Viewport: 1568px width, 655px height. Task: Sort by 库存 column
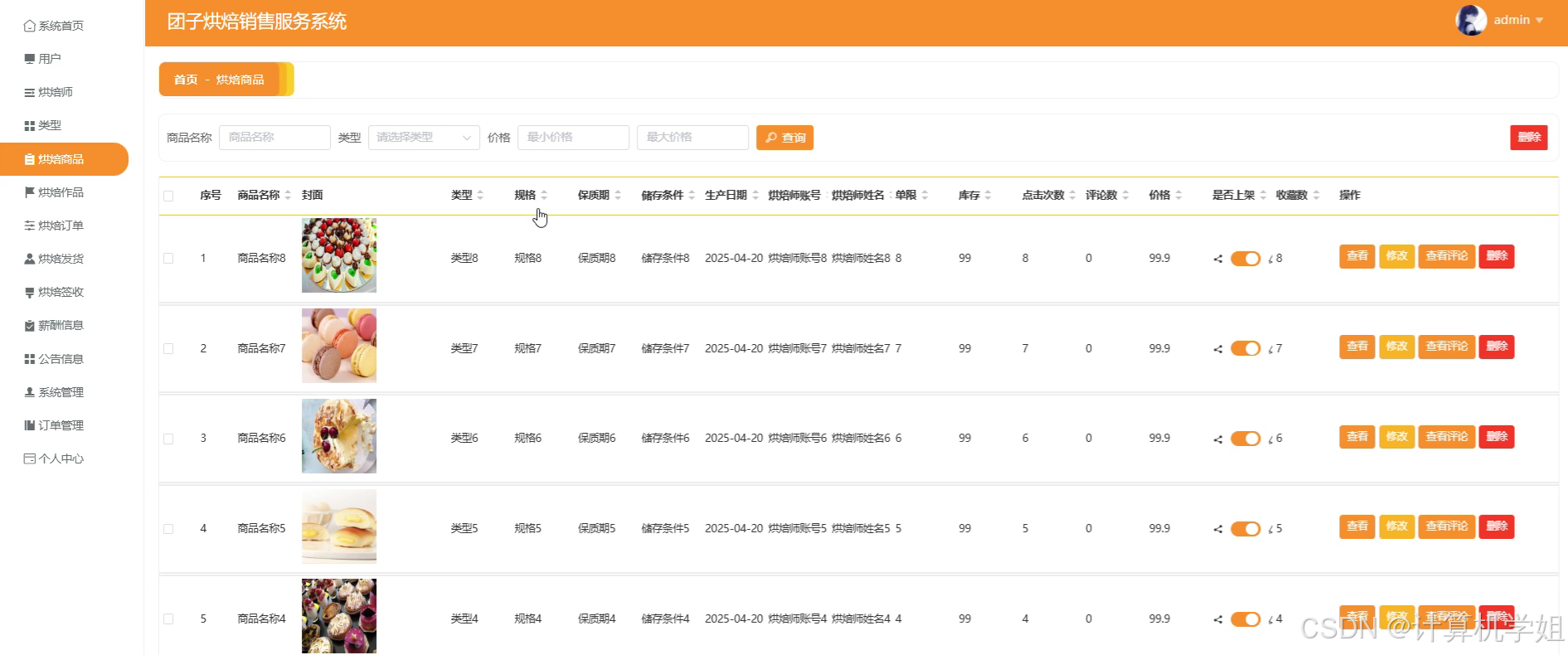(x=988, y=196)
